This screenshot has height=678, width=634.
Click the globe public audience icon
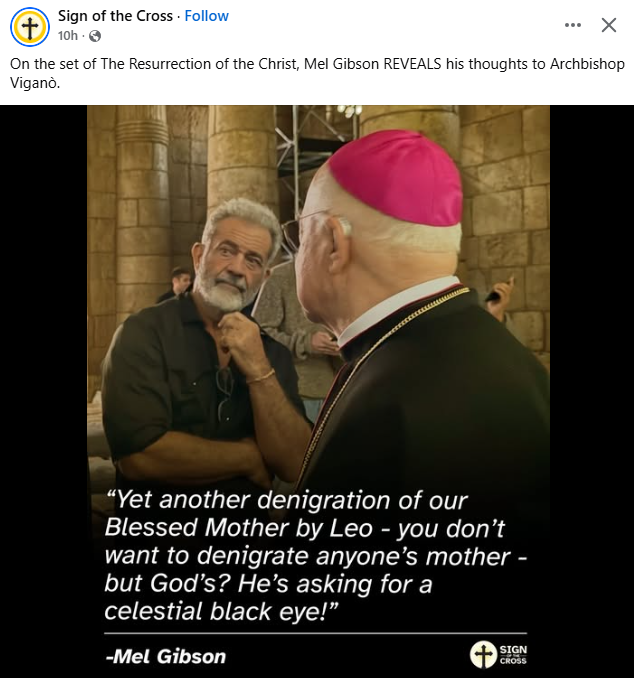click(95, 36)
